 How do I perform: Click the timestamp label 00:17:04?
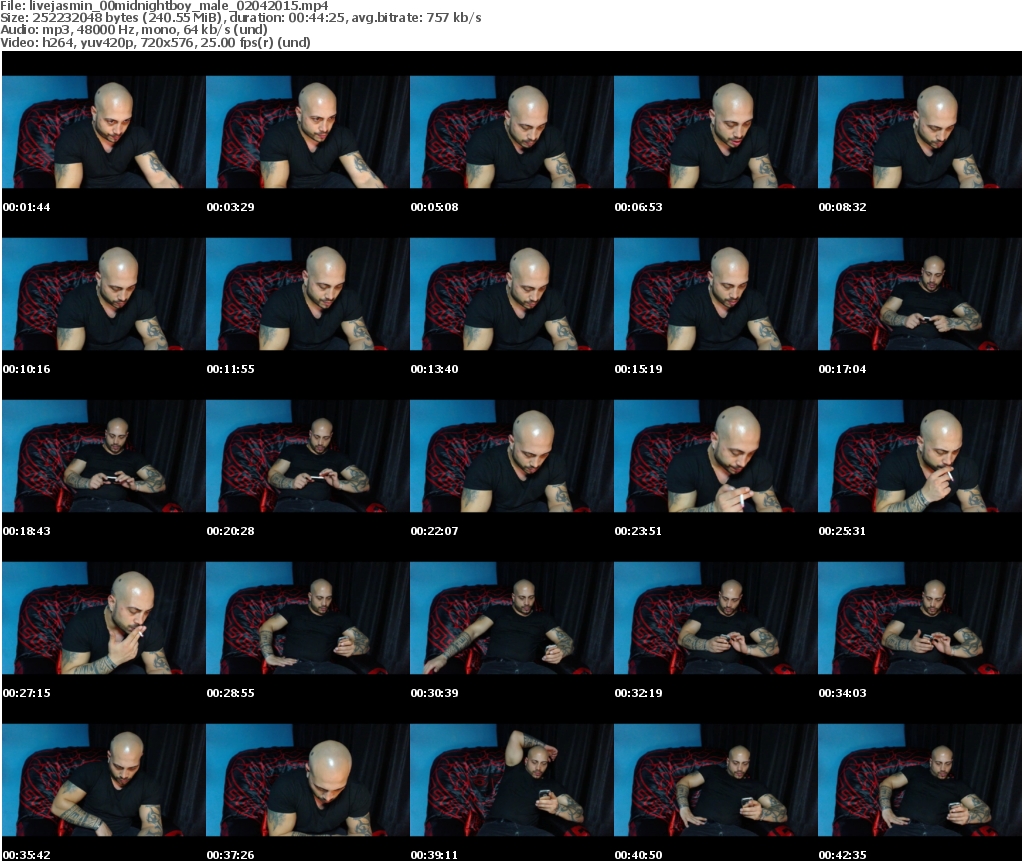coord(842,369)
